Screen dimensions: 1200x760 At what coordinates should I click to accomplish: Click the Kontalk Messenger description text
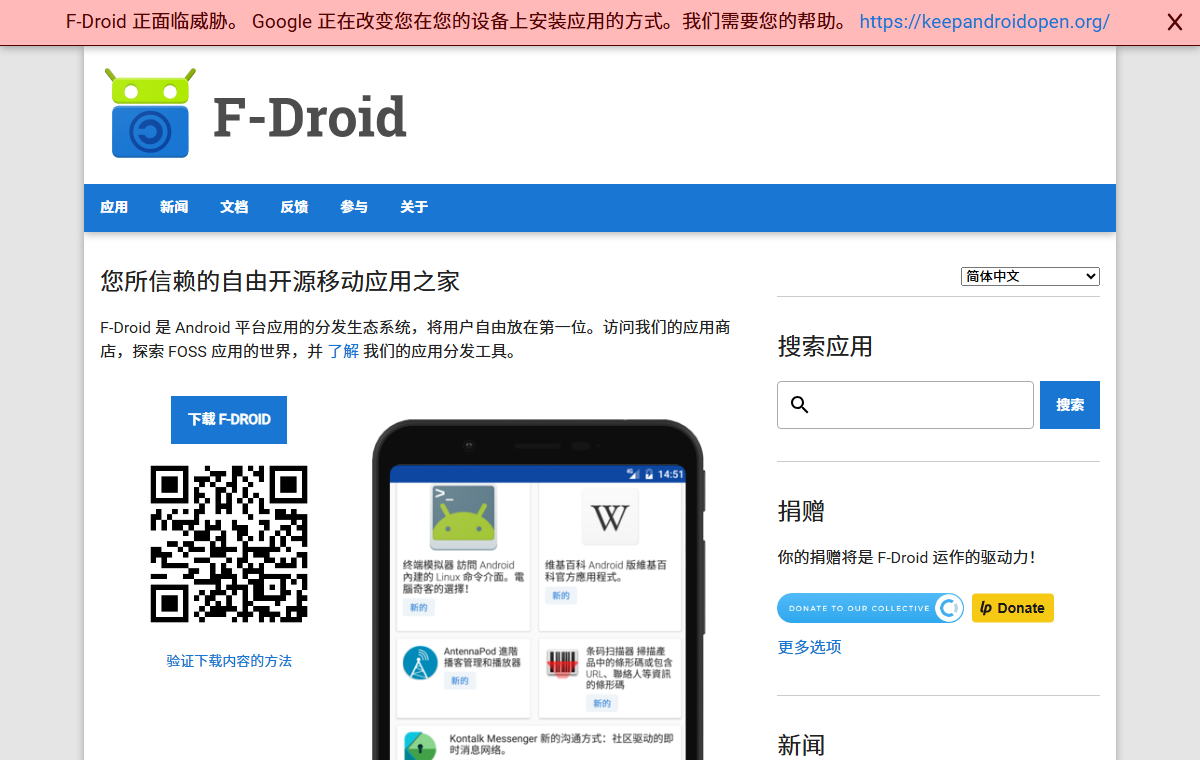[560, 744]
